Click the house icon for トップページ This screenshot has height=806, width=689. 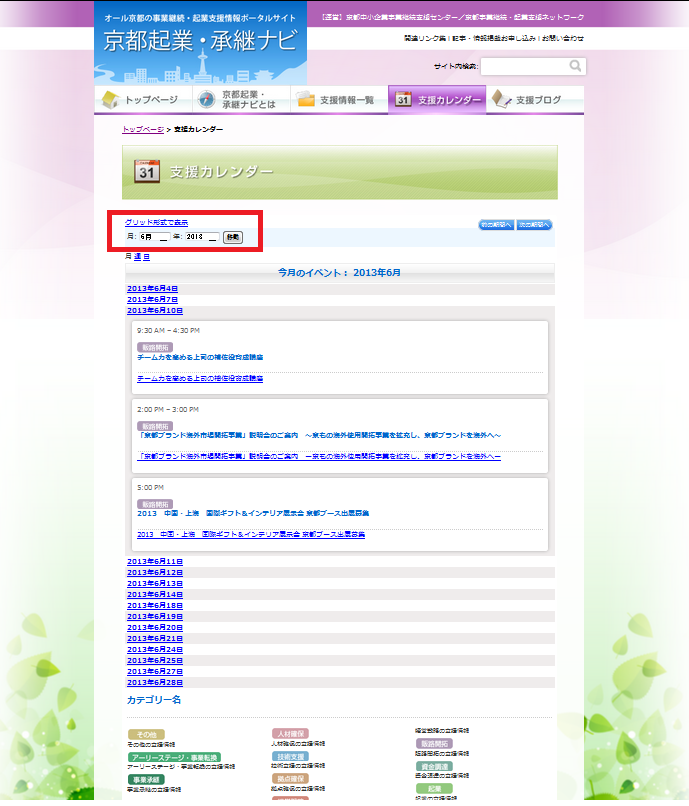point(110,99)
